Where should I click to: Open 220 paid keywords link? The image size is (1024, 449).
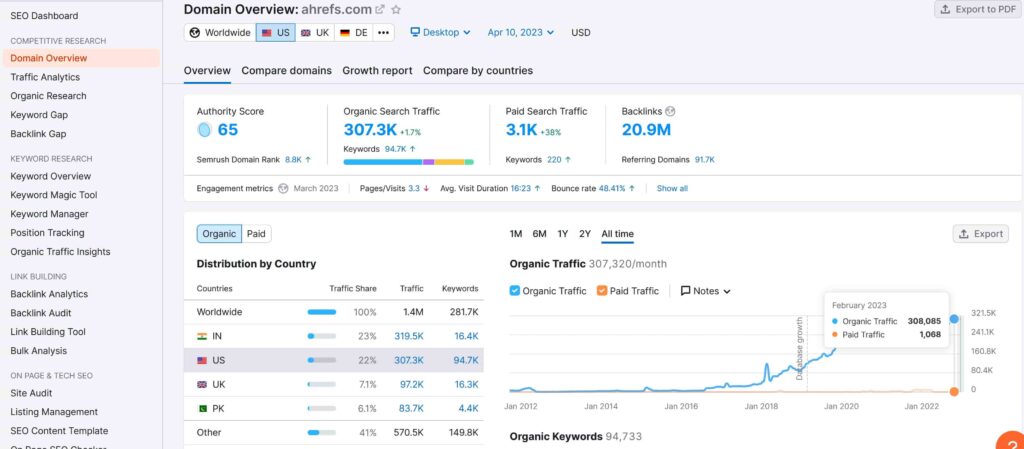click(x=554, y=159)
